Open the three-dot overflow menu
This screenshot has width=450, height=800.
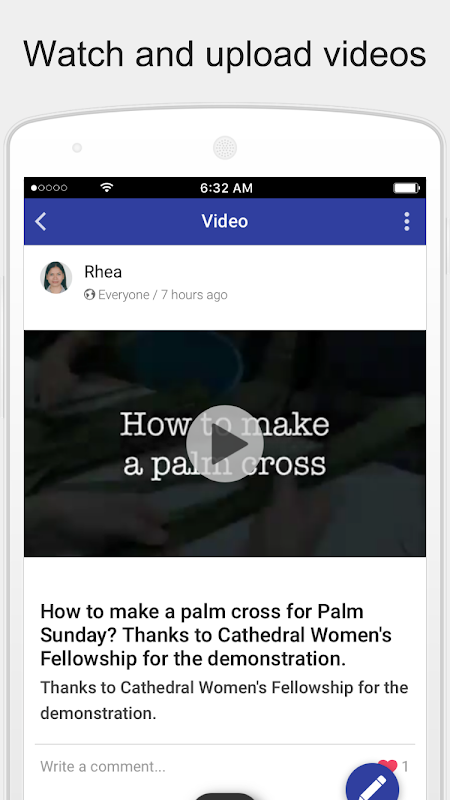click(407, 221)
